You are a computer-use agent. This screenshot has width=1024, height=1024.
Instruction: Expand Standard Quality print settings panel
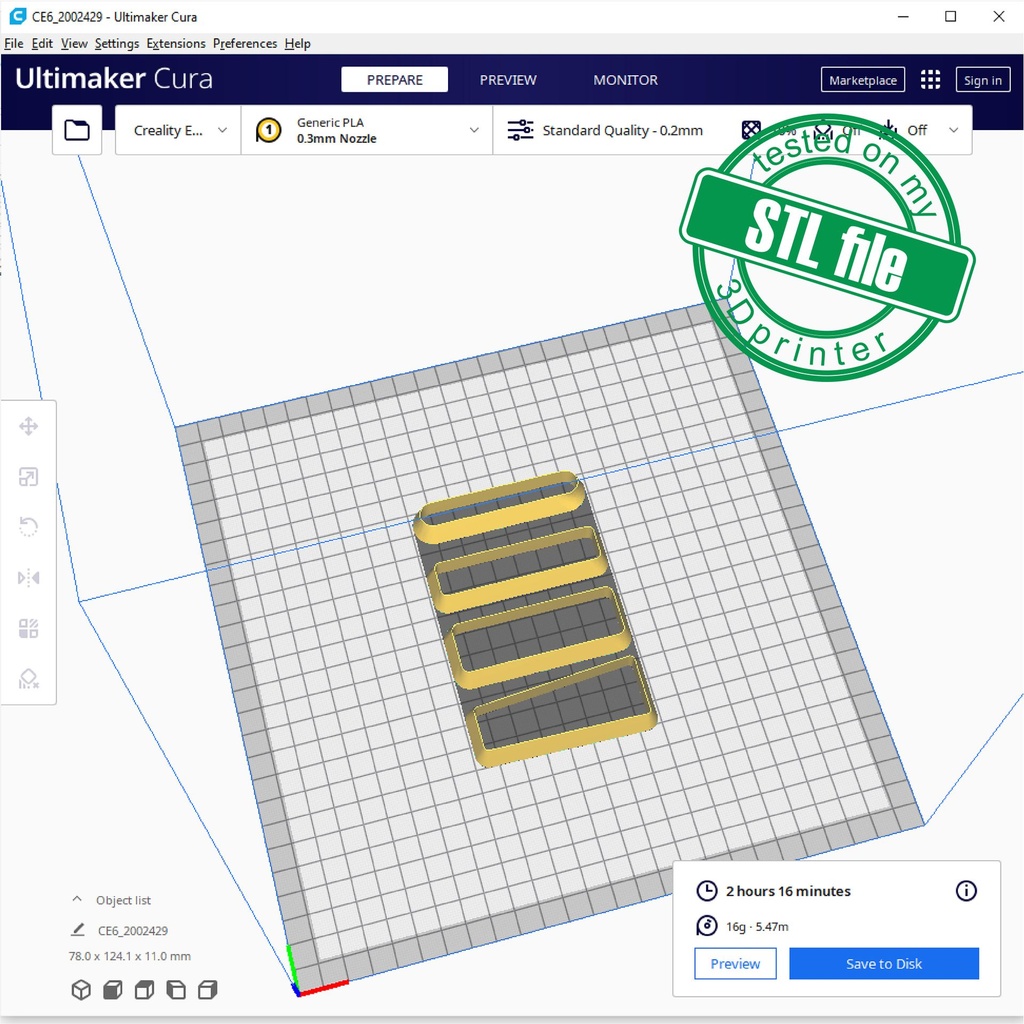[x=620, y=130]
